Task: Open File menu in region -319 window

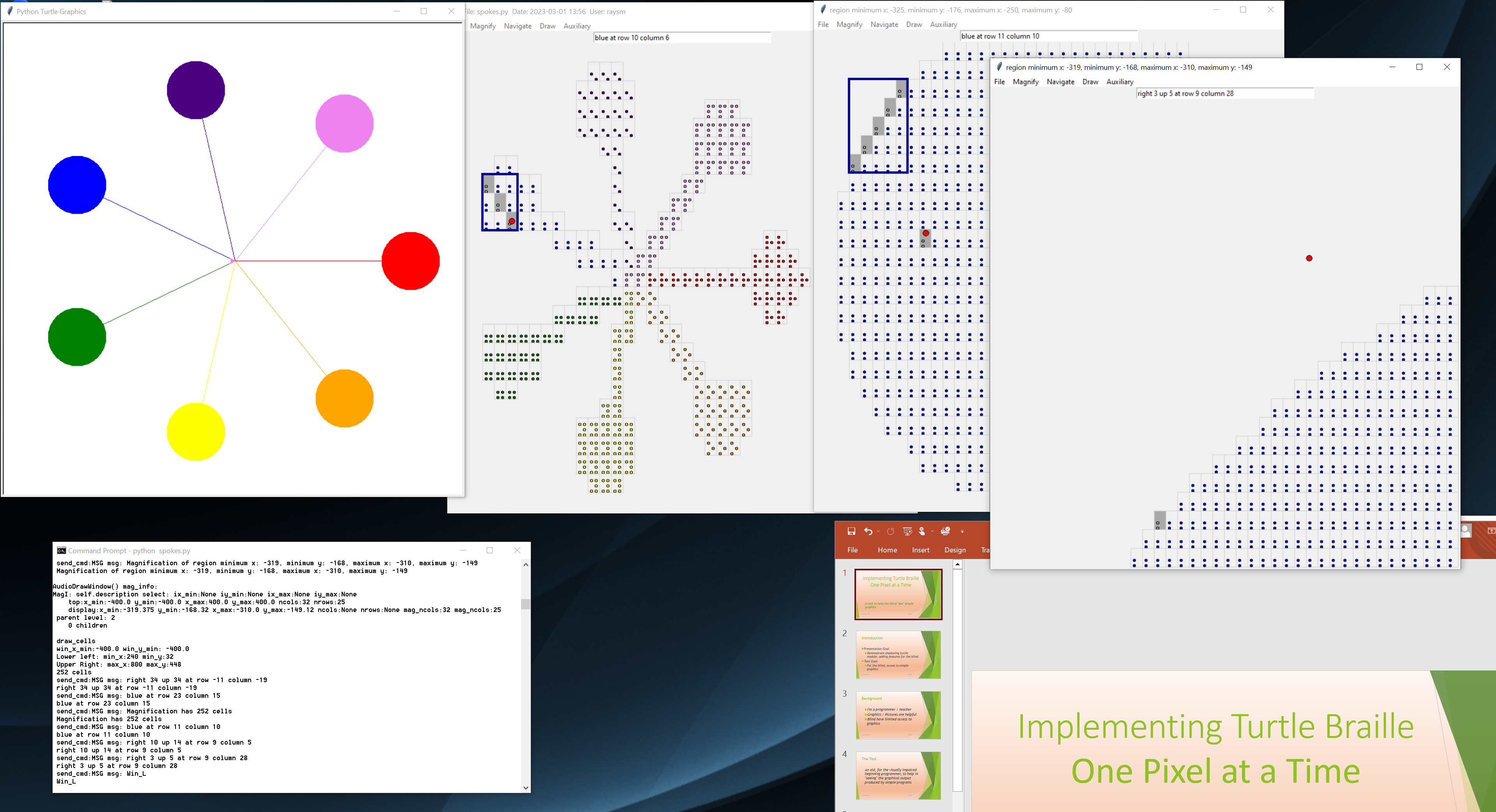Action: click(x=999, y=82)
